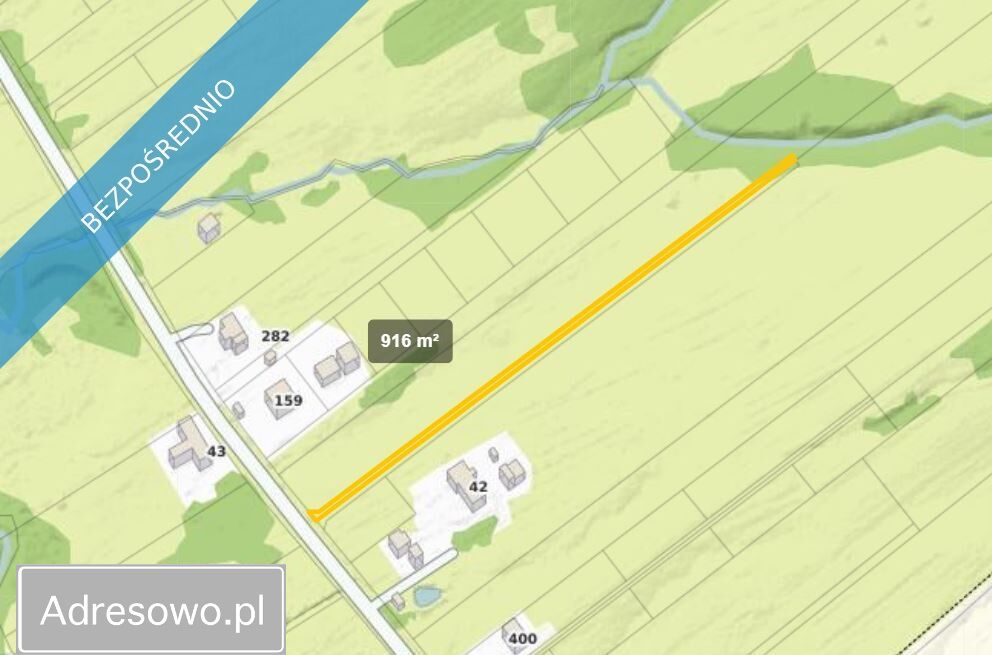
Task: Click the 916 m² area label
Action: 410,341
